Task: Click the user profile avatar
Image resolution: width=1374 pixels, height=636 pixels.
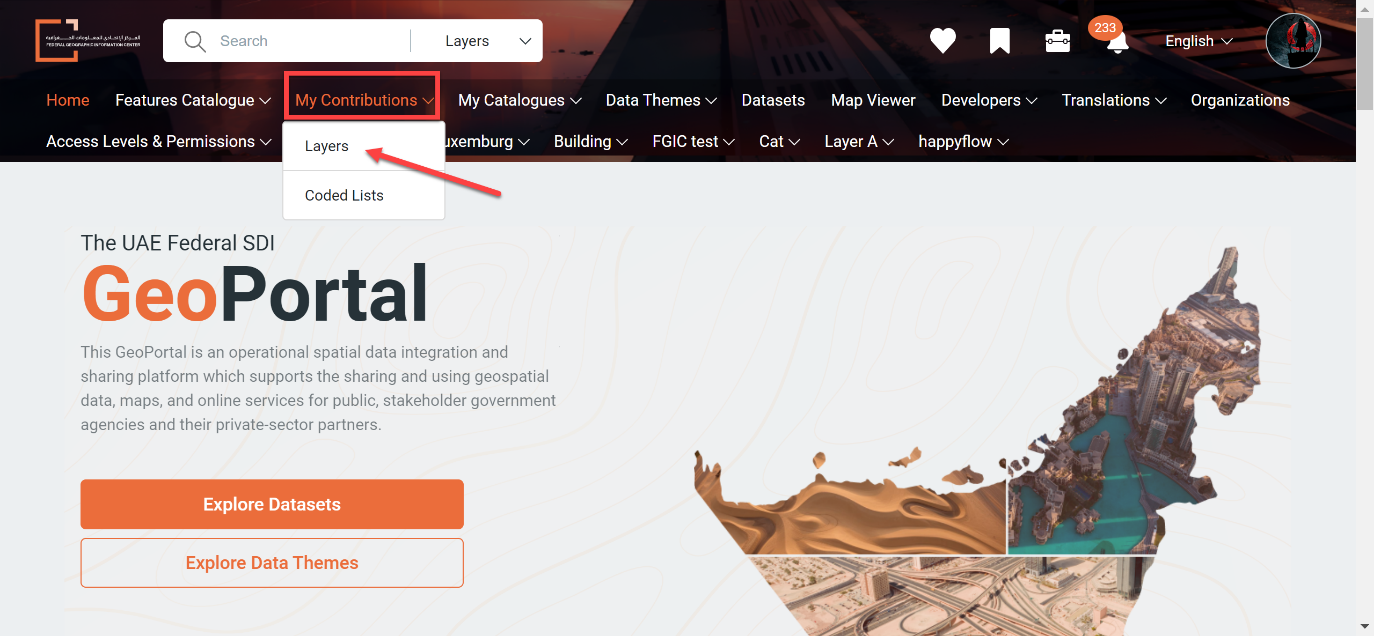Action: (1293, 41)
